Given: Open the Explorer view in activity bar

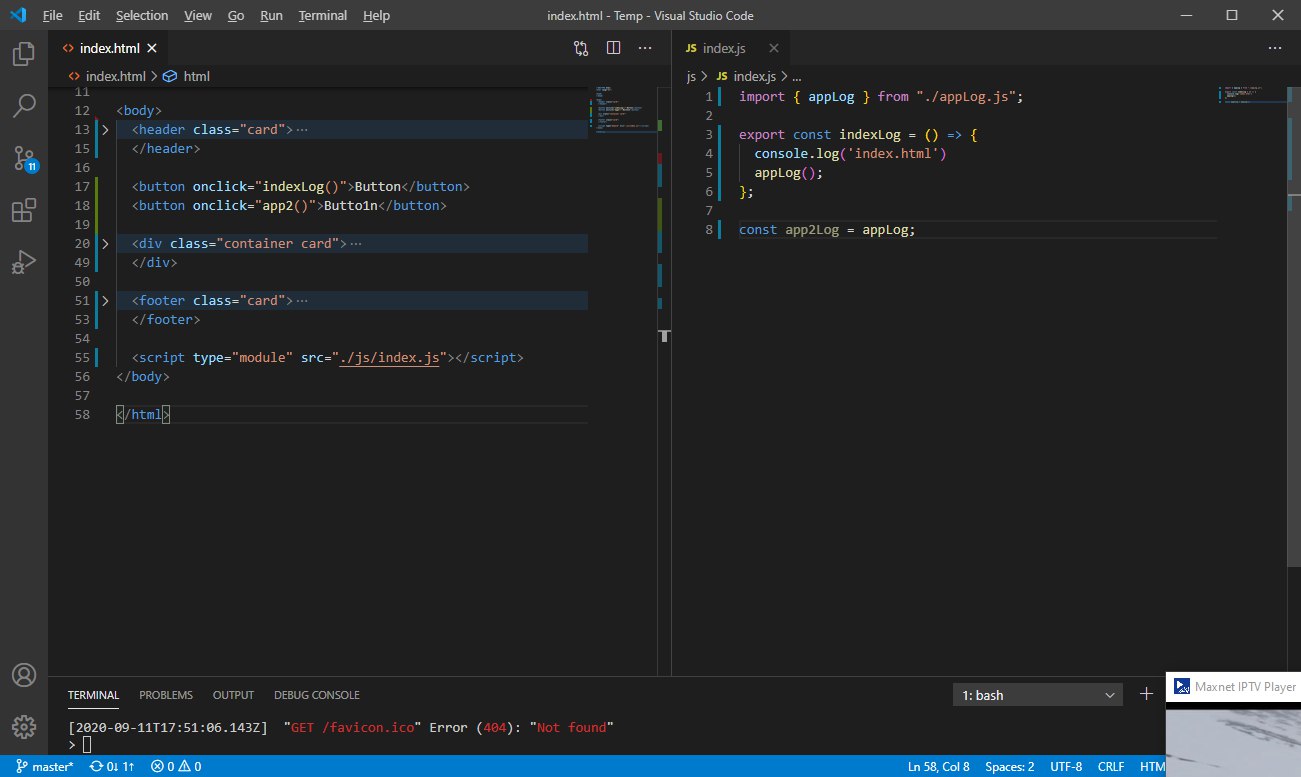Looking at the screenshot, I should tap(24, 54).
